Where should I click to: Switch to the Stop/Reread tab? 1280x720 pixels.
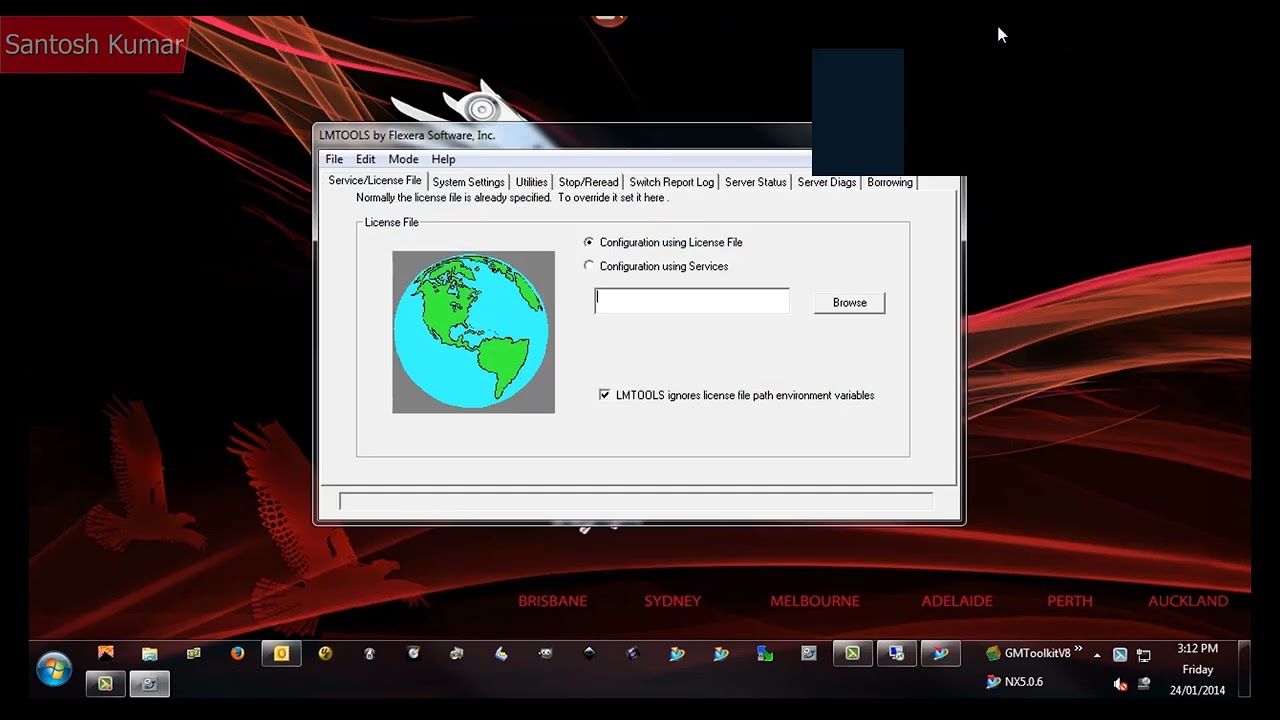pyautogui.click(x=588, y=182)
